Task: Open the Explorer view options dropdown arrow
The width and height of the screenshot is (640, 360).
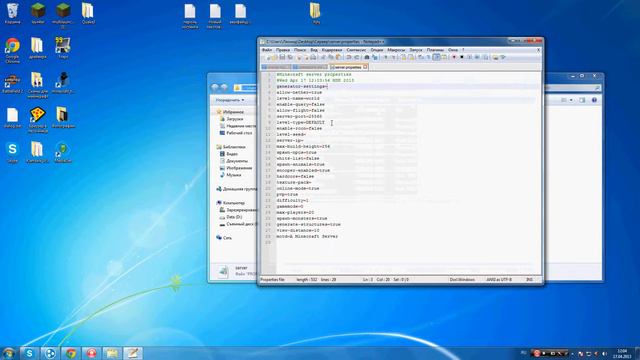Action: click(571, 100)
